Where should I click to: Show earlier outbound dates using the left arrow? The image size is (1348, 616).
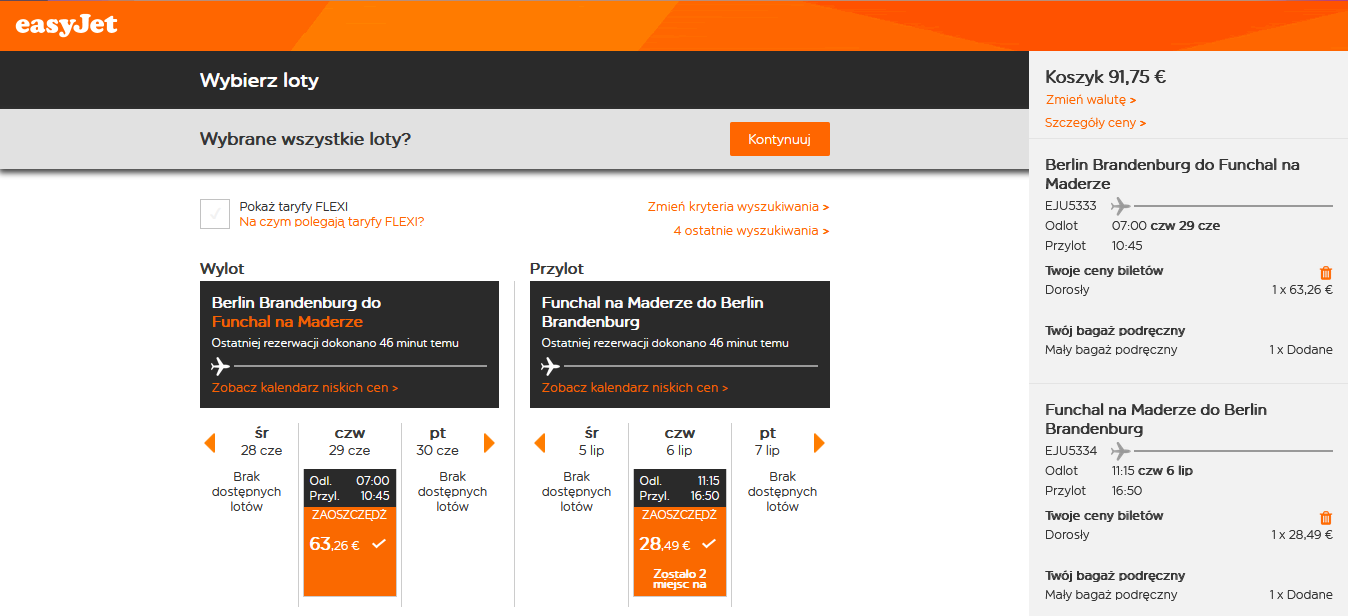(210, 442)
